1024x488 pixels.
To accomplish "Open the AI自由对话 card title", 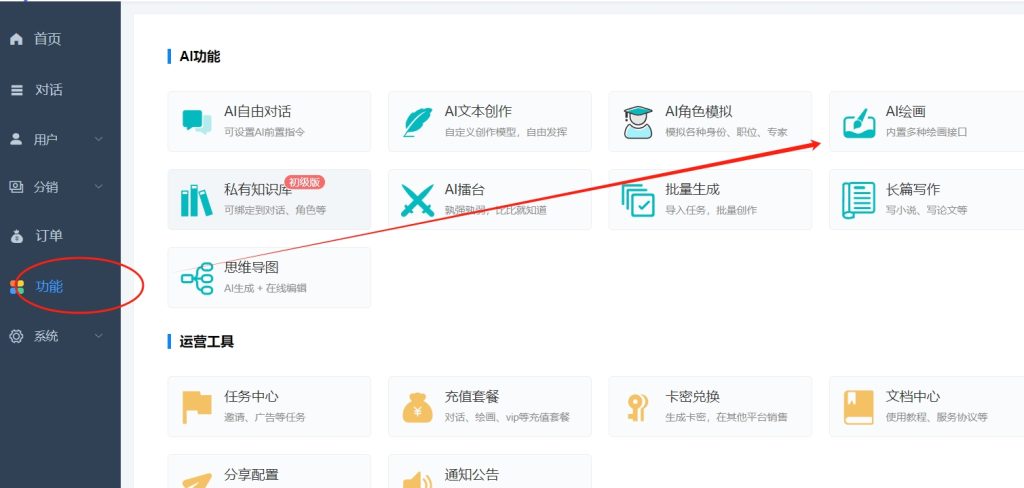I will pyautogui.click(x=257, y=112).
